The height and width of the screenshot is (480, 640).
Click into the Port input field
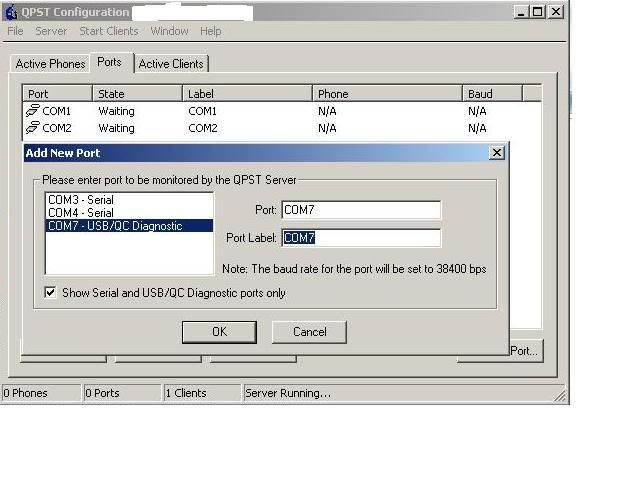[x=361, y=210]
